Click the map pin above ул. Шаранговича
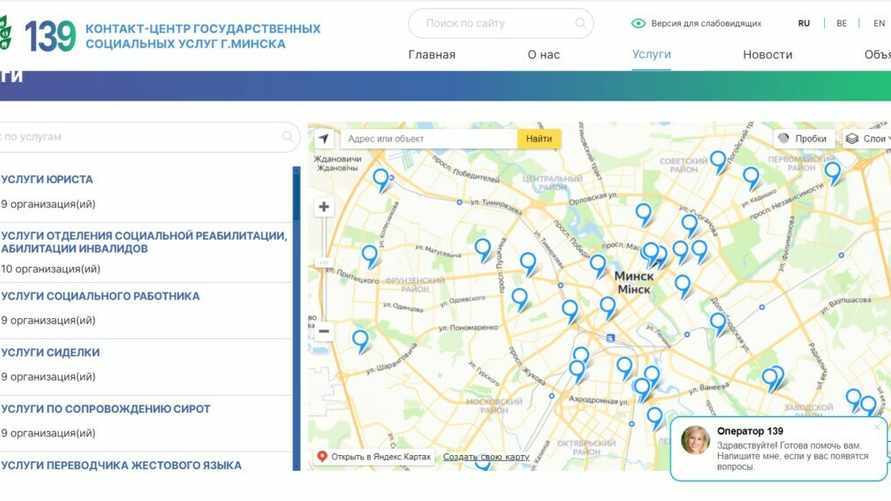 [x=361, y=341]
